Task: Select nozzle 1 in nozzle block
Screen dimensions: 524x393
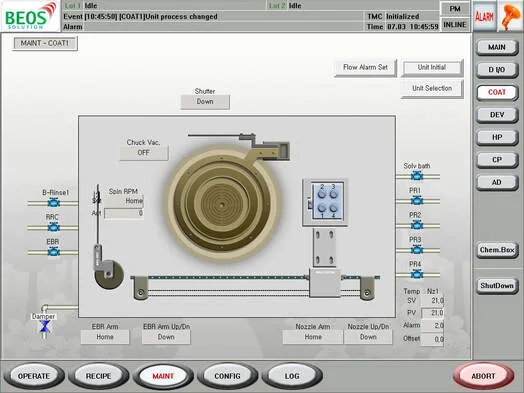Action: (x=321, y=208)
